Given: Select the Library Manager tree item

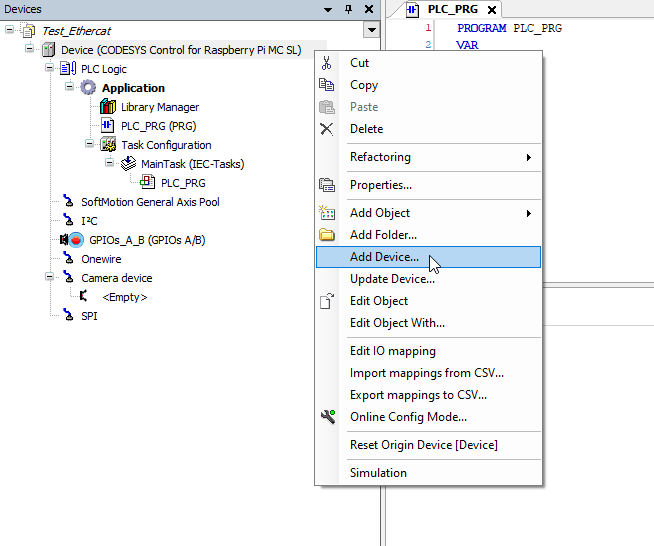Looking at the screenshot, I should pos(160,107).
